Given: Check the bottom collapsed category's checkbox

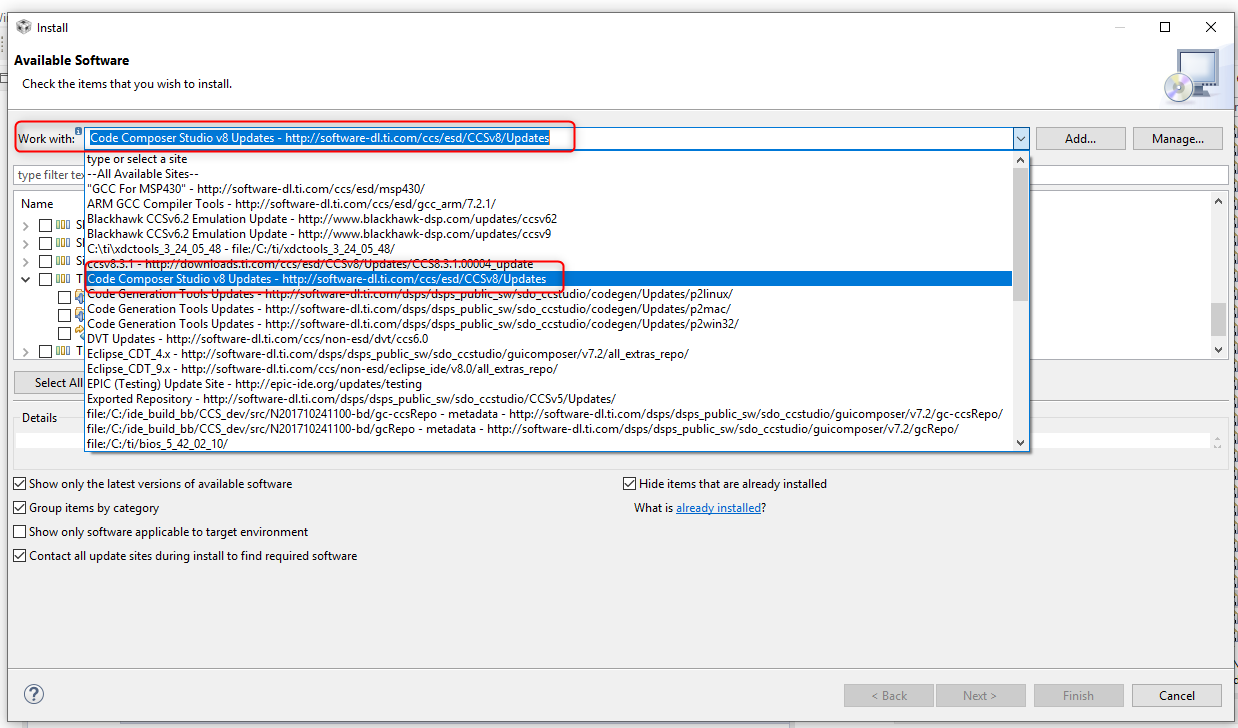Looking at the screenshot, I should pyautogui.click(x=45, y=351).
